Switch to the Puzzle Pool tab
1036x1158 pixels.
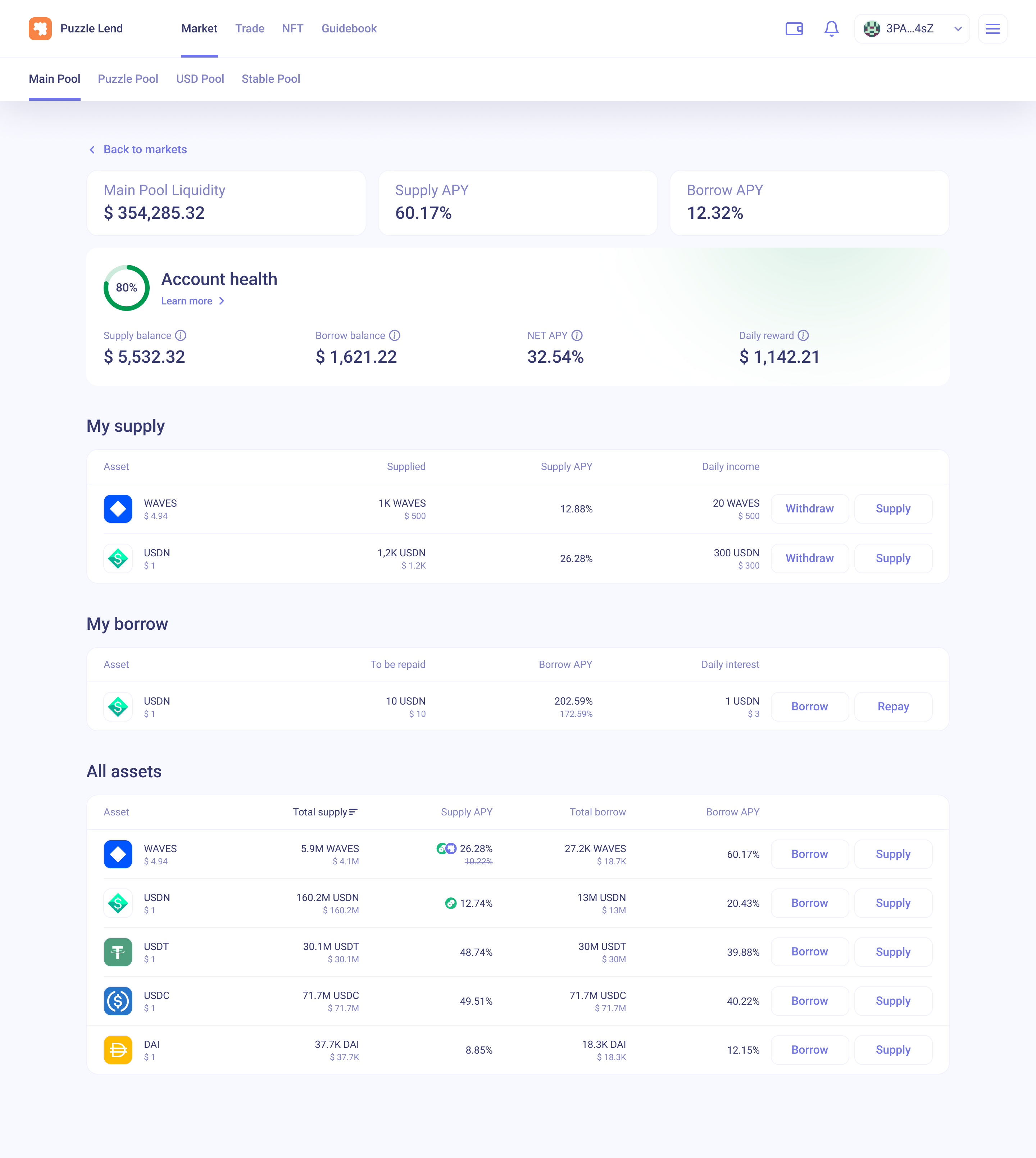point(128,79)
